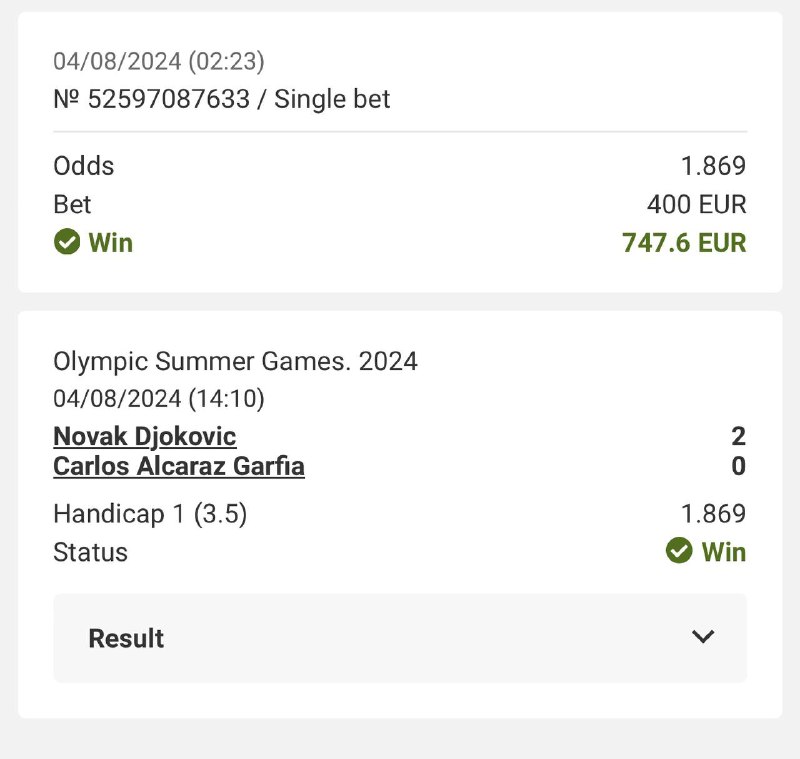Click the bet placement date 04/08/2024 (02:23)
Screen dimensions: 800x759
click(159, 61)
